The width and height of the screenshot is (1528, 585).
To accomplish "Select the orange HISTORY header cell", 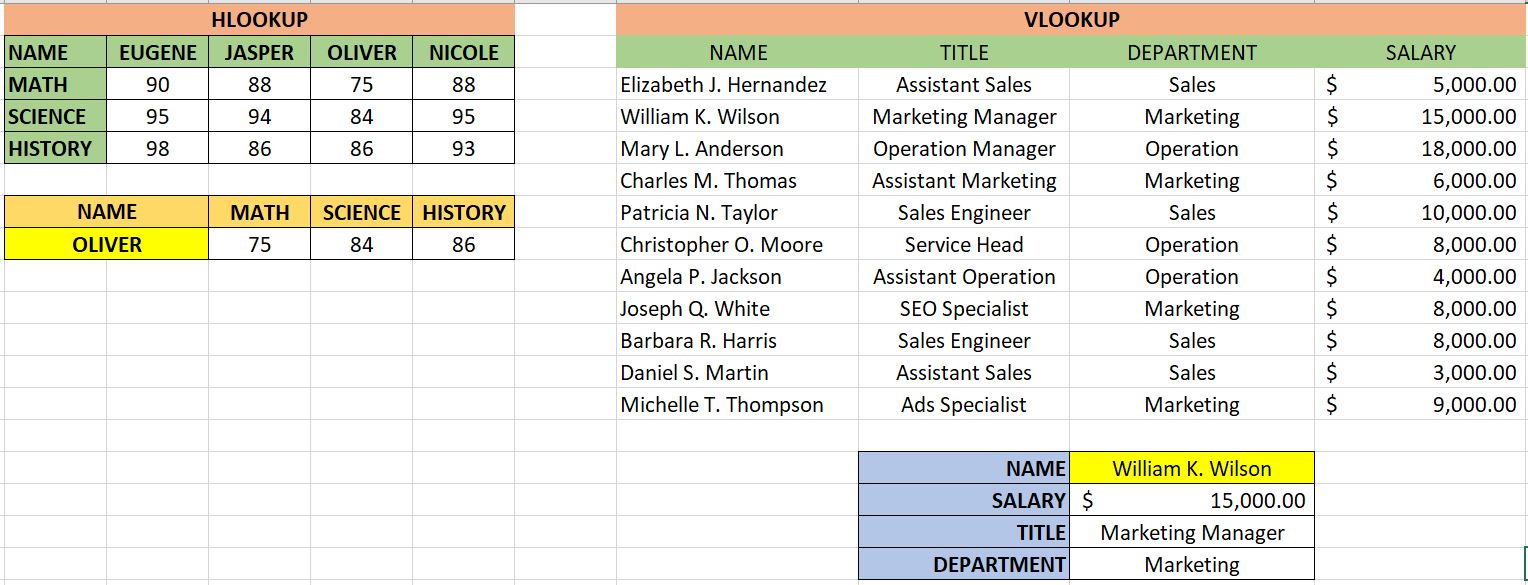I will [463, 212].
